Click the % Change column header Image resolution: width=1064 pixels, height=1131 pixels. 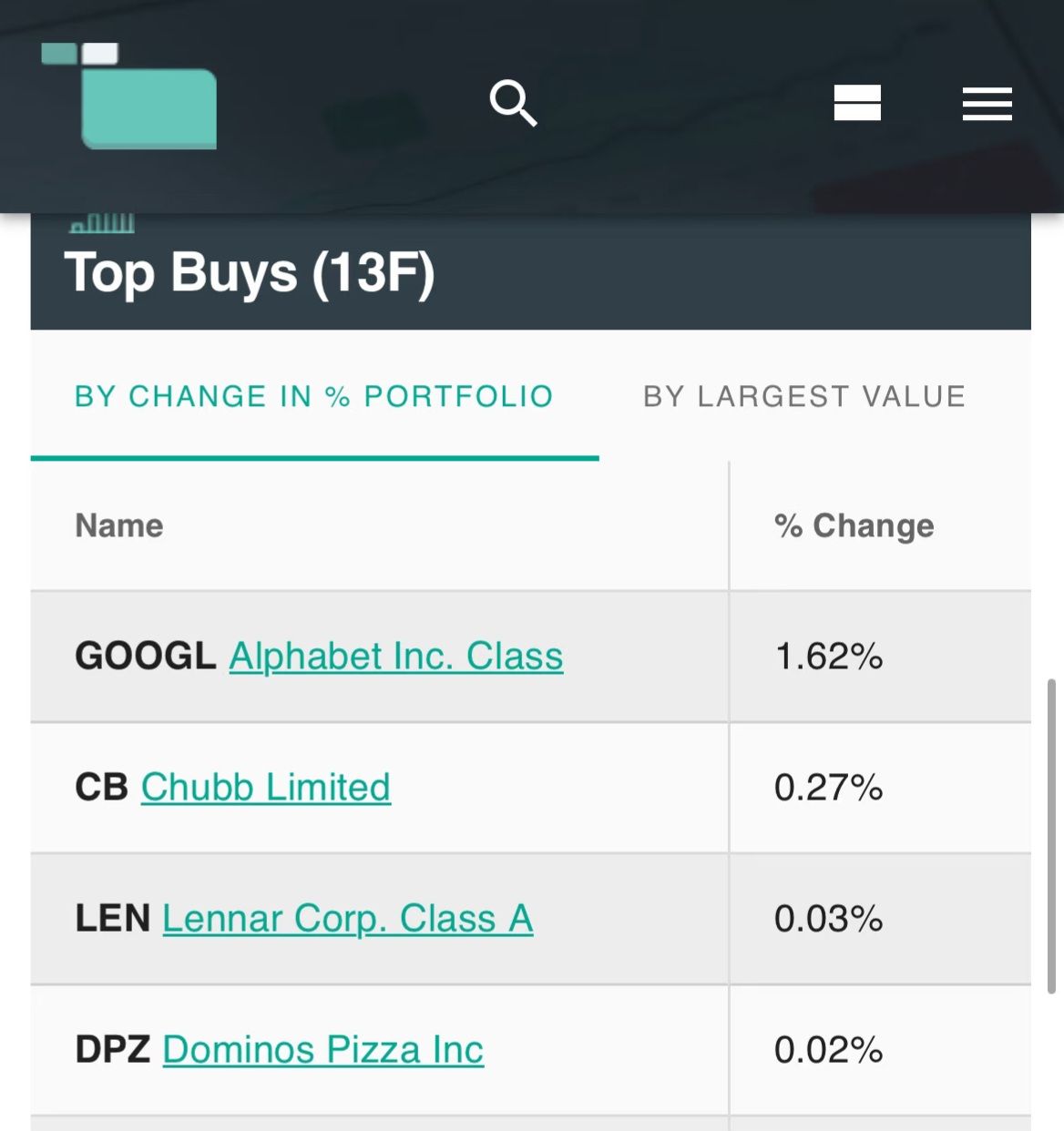click(854, 525)
